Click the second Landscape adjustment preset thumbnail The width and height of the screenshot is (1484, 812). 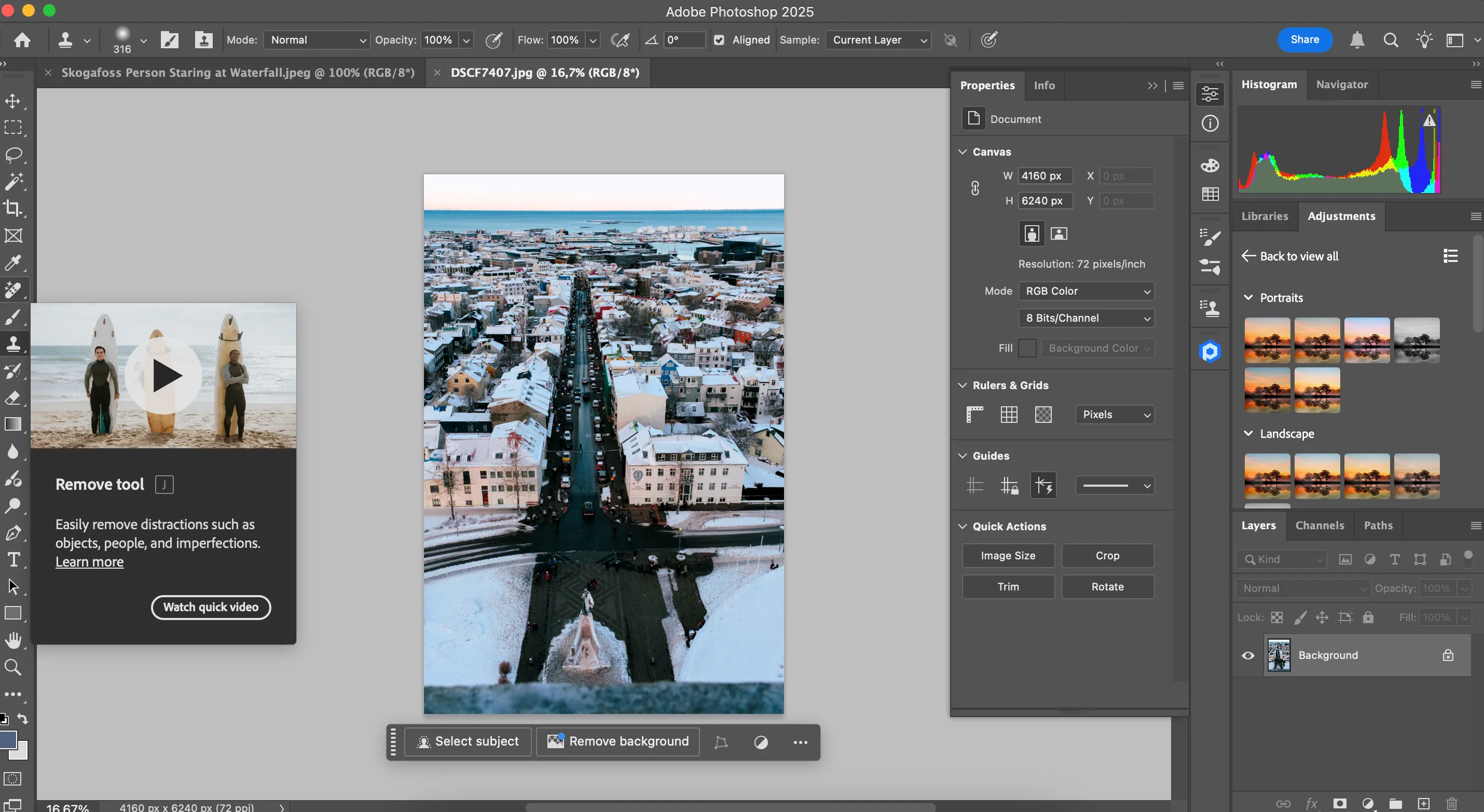point(1317,476)
